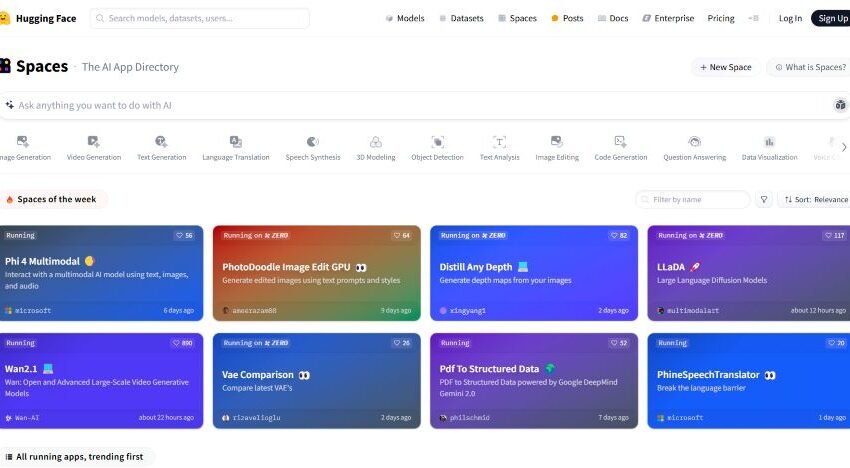Viewport: 850px width, 468px height.
Task: Select the Spaces of the week tab
Action: pyautogui.click(x=52, y=200)
